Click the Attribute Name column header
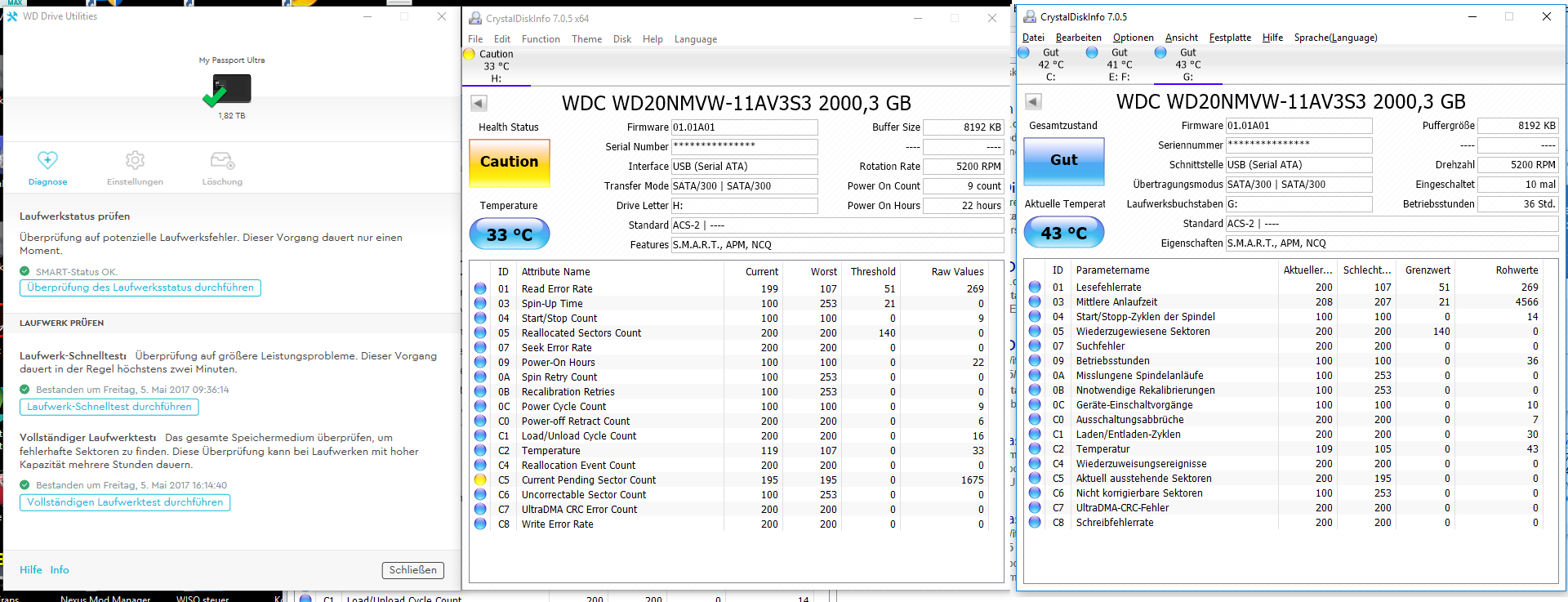The height and width of the screenshot is (602, 1568). [555, 272]
